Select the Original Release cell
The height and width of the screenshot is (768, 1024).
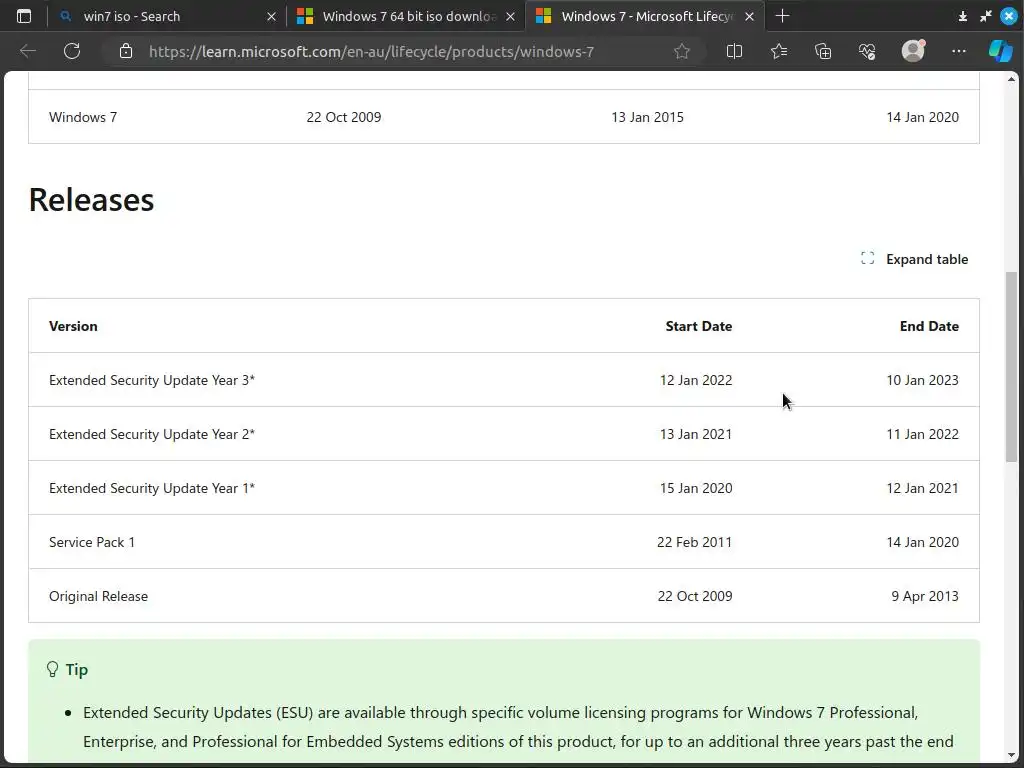[x=99, y=596]
